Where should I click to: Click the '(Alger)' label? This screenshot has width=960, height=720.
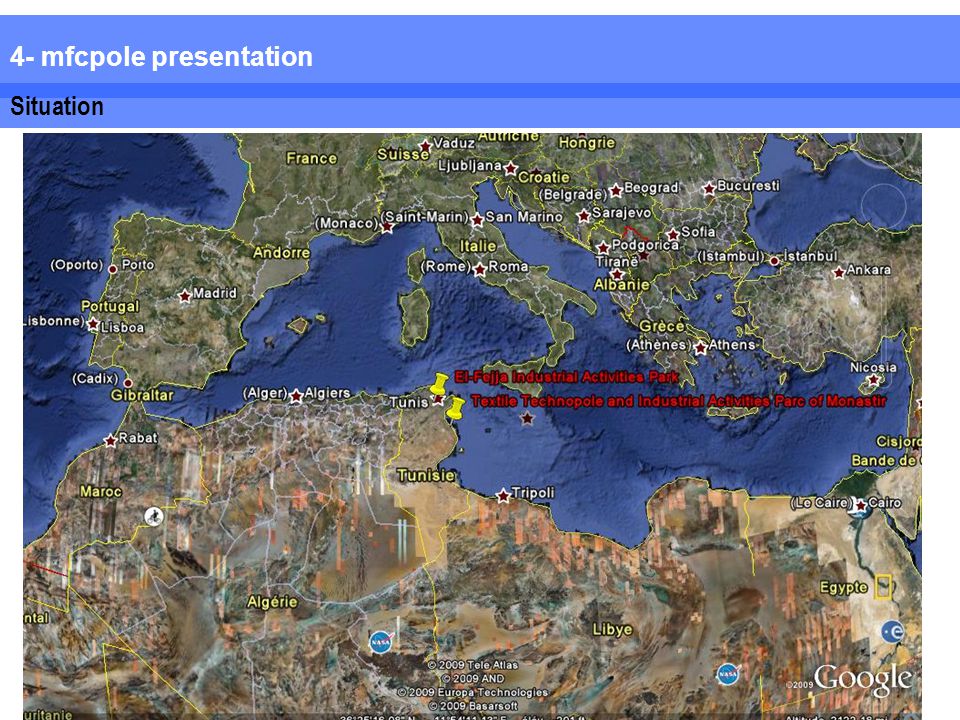click(x=265, y=392)
